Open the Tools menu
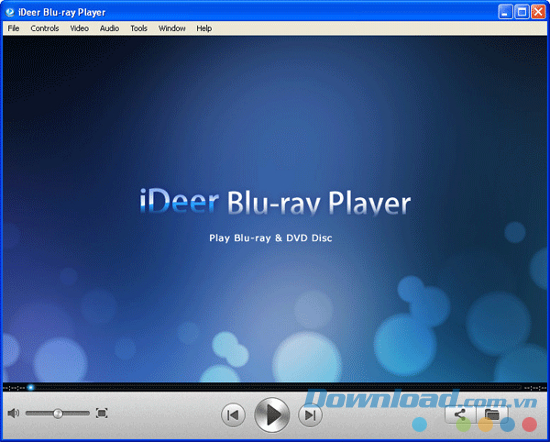Screen dimensions: 550x442 point(139,28)
